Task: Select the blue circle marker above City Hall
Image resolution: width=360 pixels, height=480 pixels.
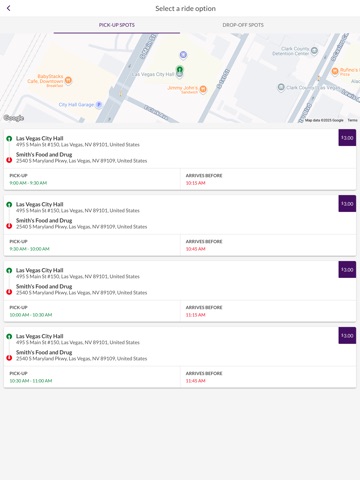Action: 183,54
